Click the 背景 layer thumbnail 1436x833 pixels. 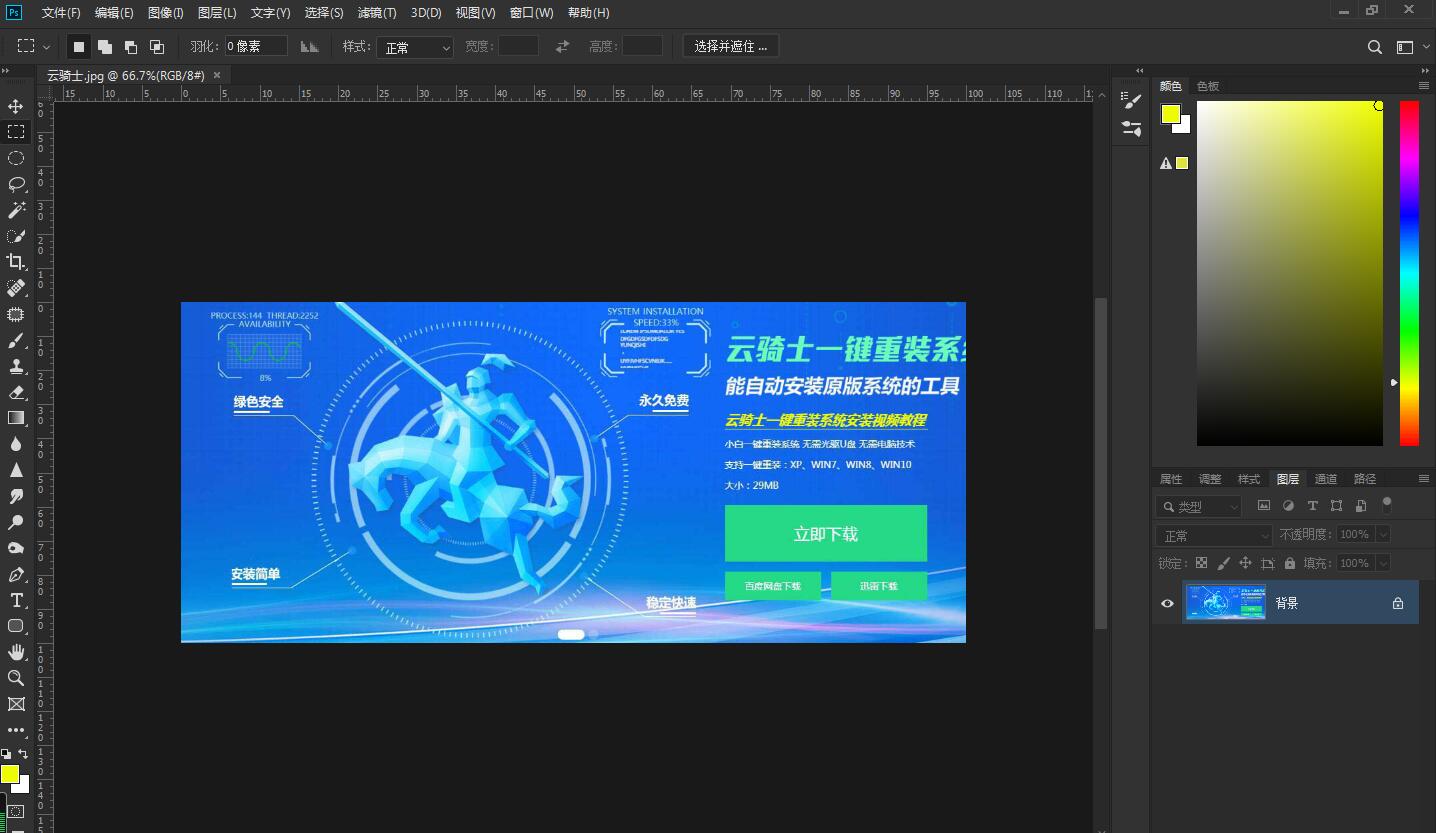click(x=1225, y=602)
